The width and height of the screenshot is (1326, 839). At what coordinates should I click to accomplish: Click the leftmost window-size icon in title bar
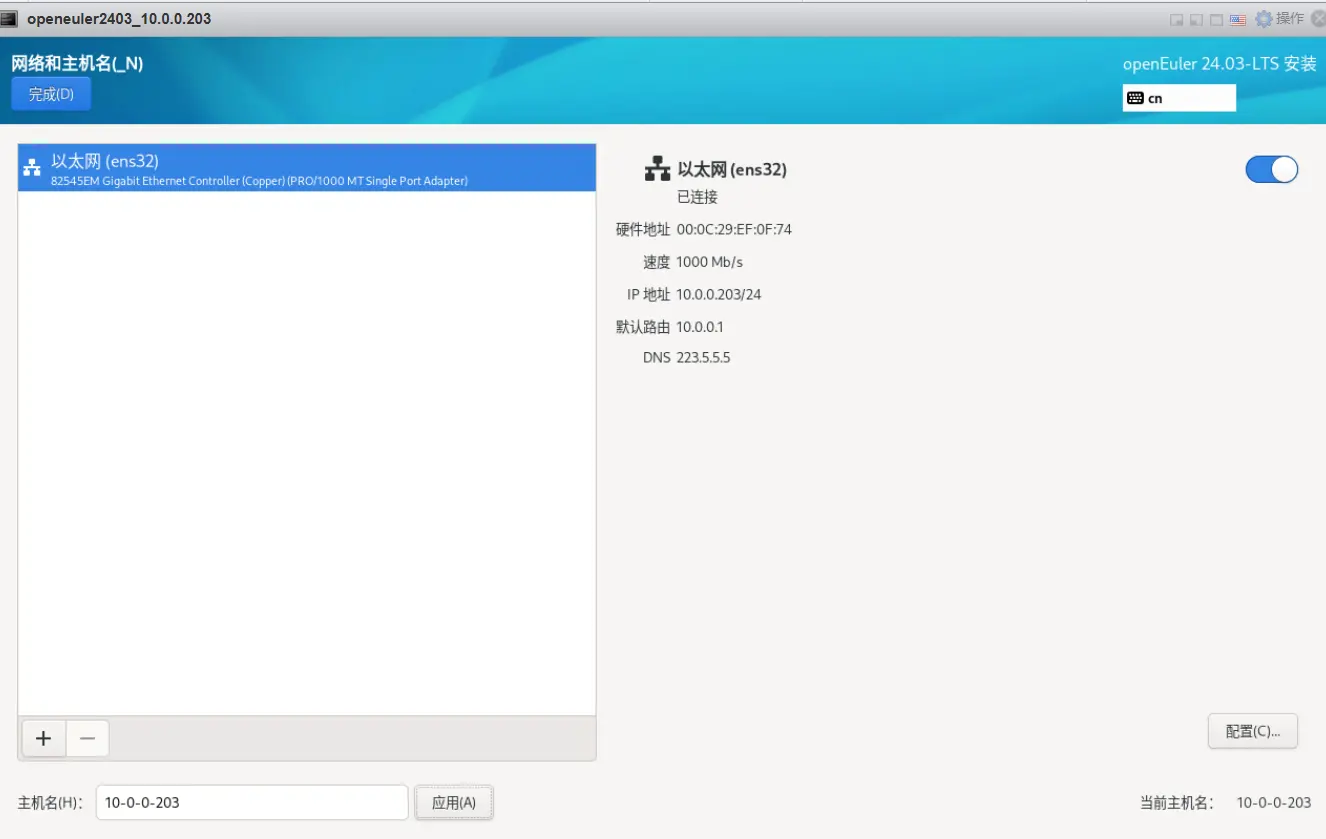[1177, 19]
